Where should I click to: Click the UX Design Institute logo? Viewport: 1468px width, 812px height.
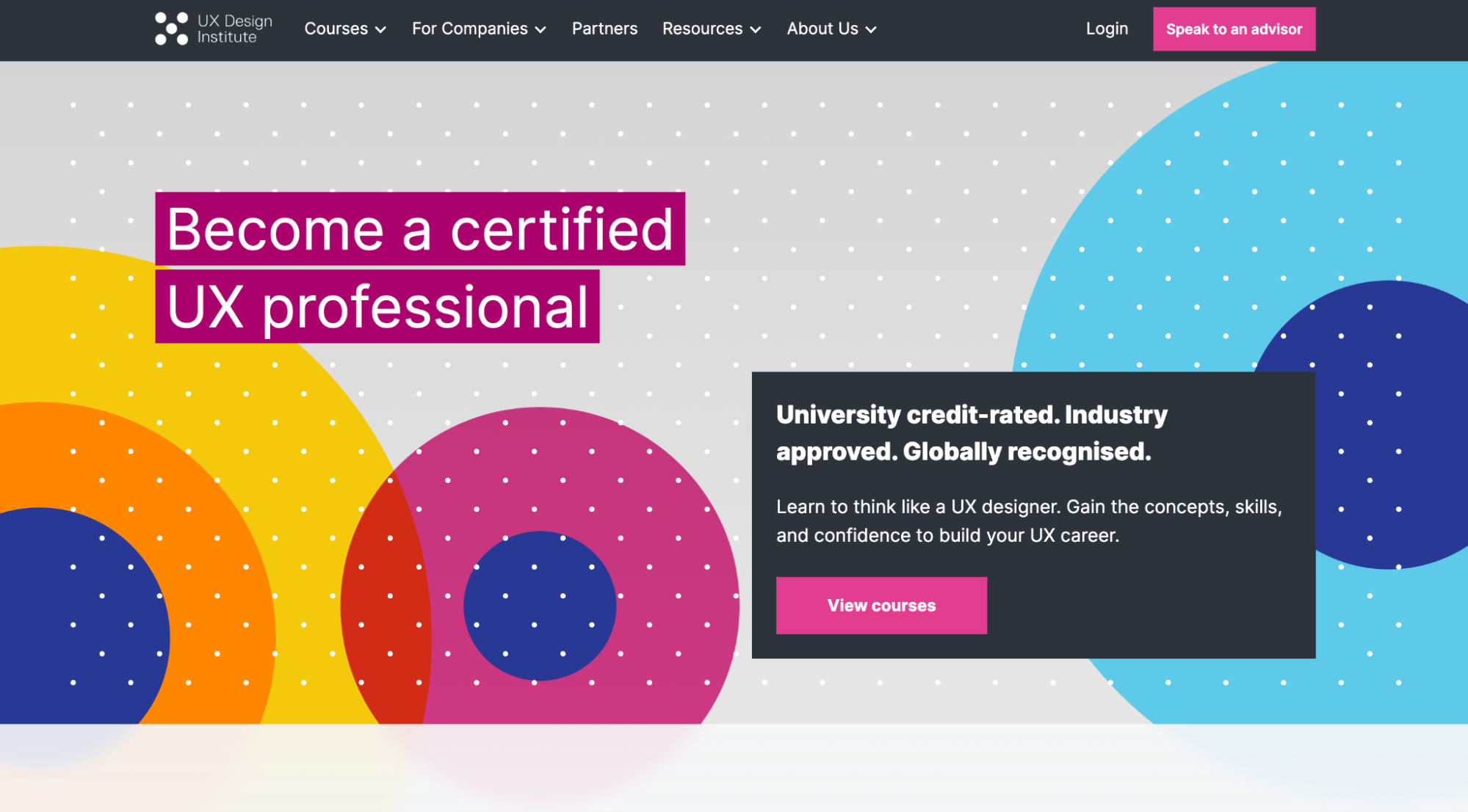click(x=212, y=27)
